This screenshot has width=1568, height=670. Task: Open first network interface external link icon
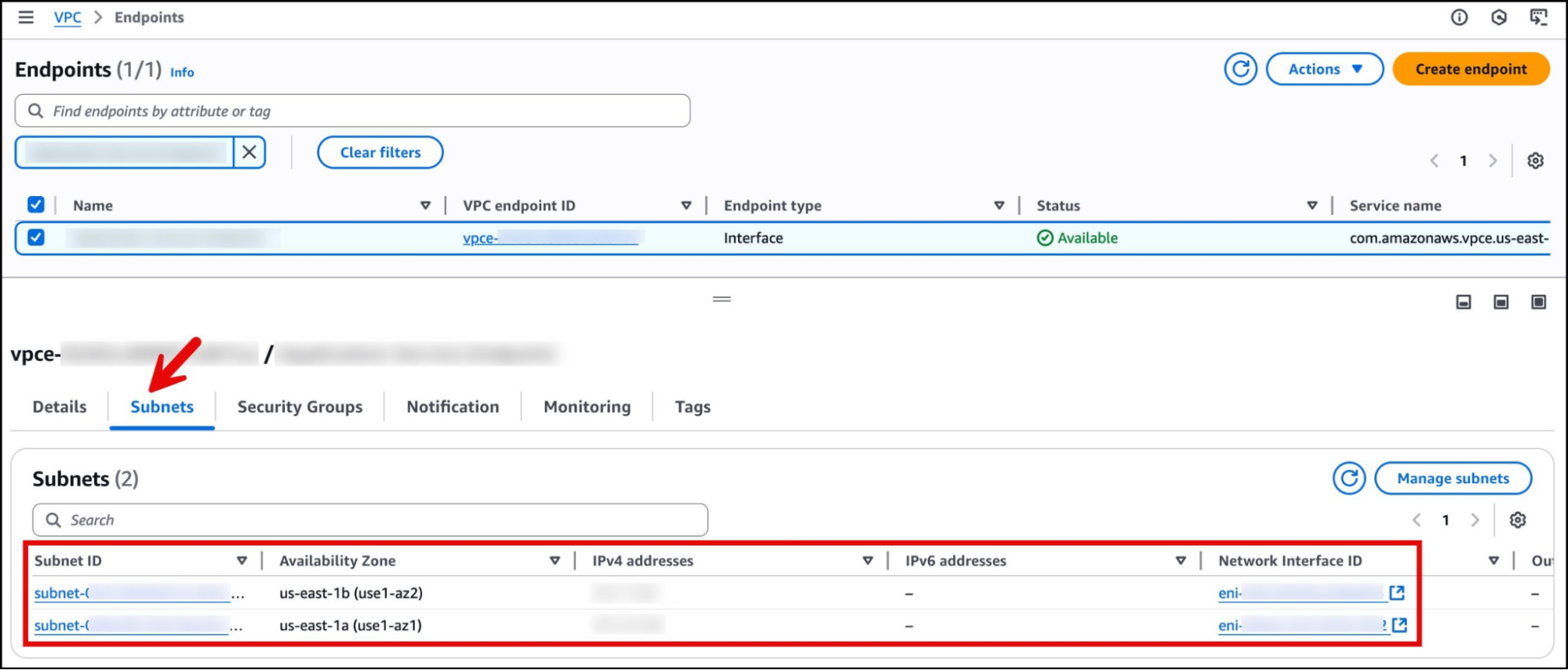pyautogui.click(x=1397, y=593)
